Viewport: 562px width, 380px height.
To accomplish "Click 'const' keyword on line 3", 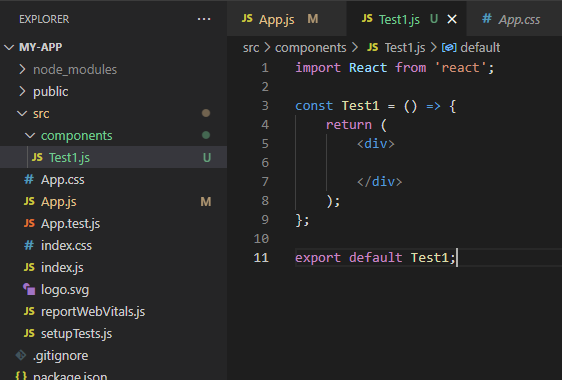I will click(x=314, y=106).
